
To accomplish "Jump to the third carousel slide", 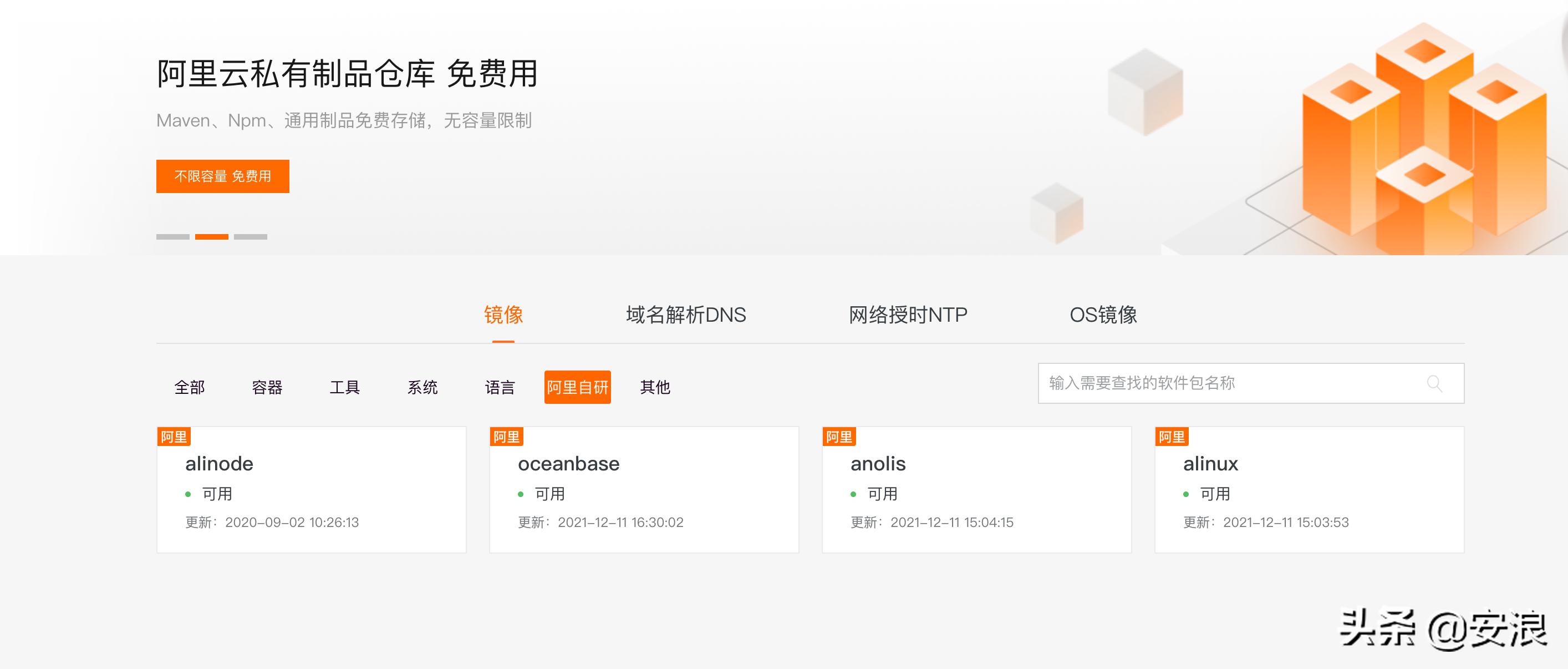I will tap(251, 237).
